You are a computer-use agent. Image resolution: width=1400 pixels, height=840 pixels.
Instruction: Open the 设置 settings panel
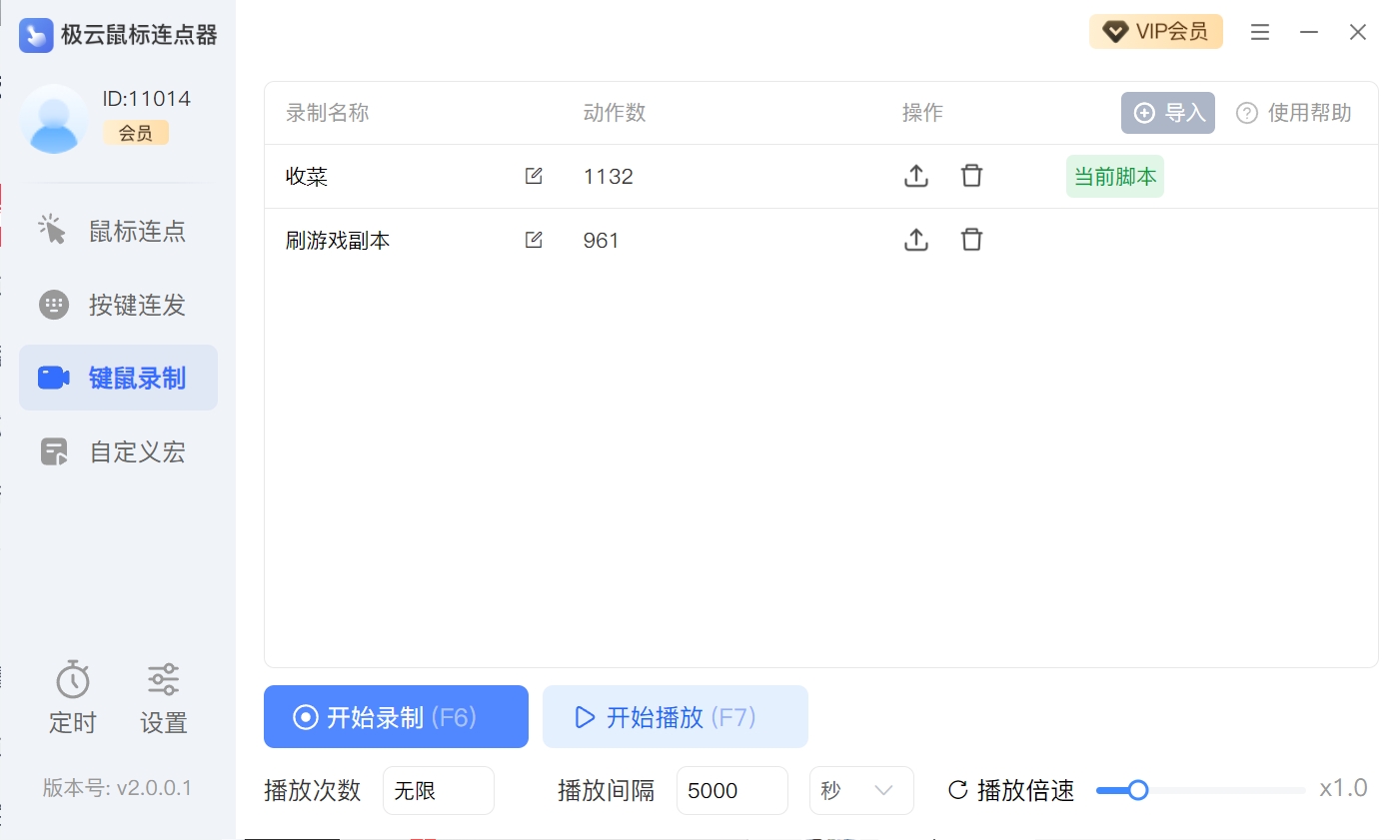point(163,698)
